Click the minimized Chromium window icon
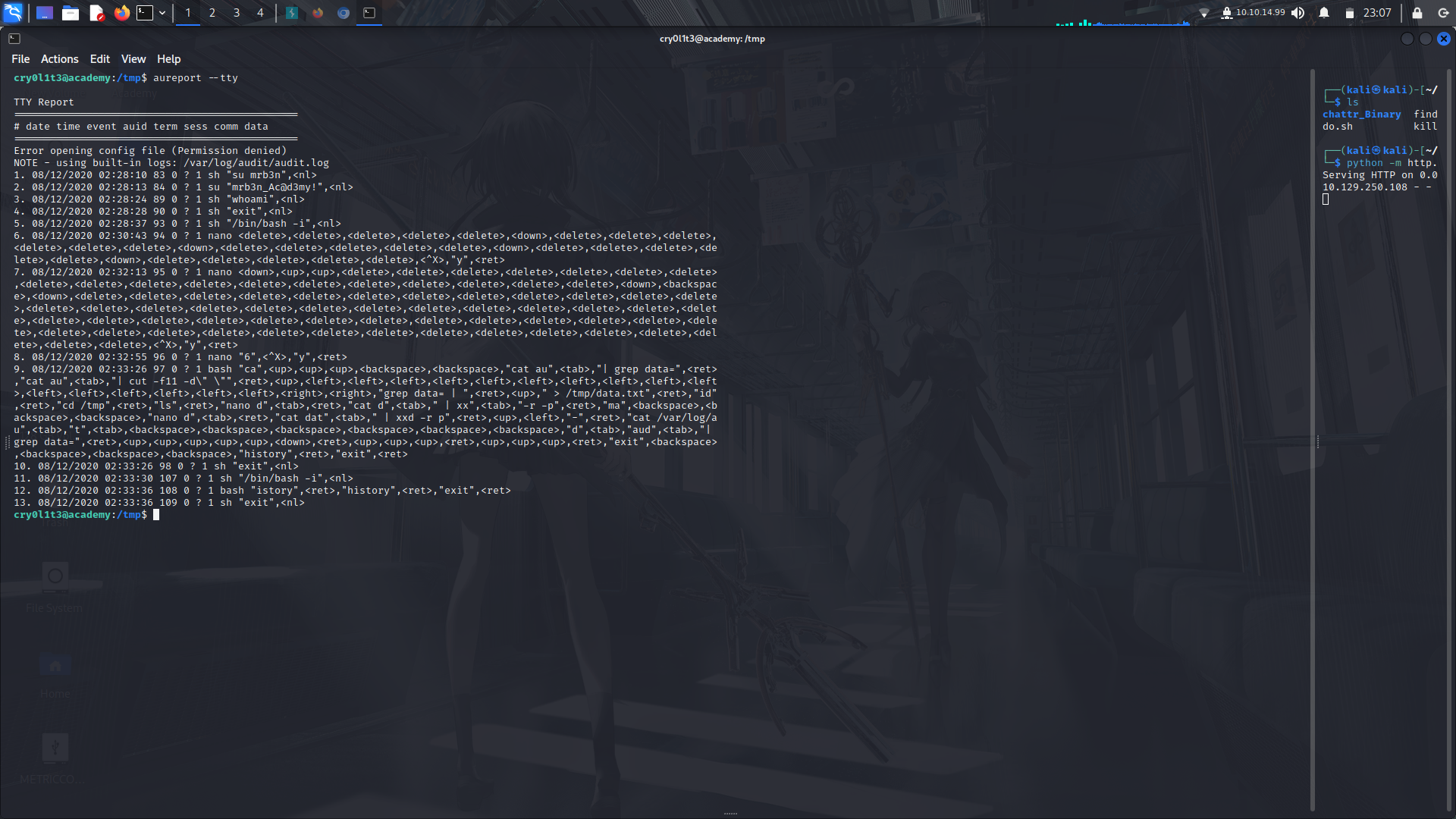Image resolution: width=1456 pixels, height=819 pixels. coord(342,13)
